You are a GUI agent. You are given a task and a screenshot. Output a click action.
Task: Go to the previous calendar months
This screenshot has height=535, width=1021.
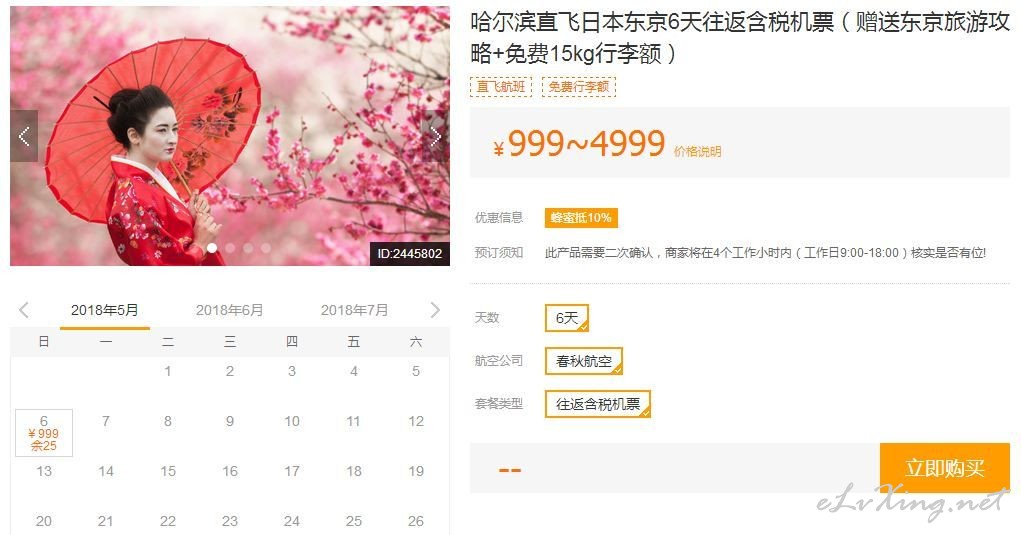pos(24,310)
